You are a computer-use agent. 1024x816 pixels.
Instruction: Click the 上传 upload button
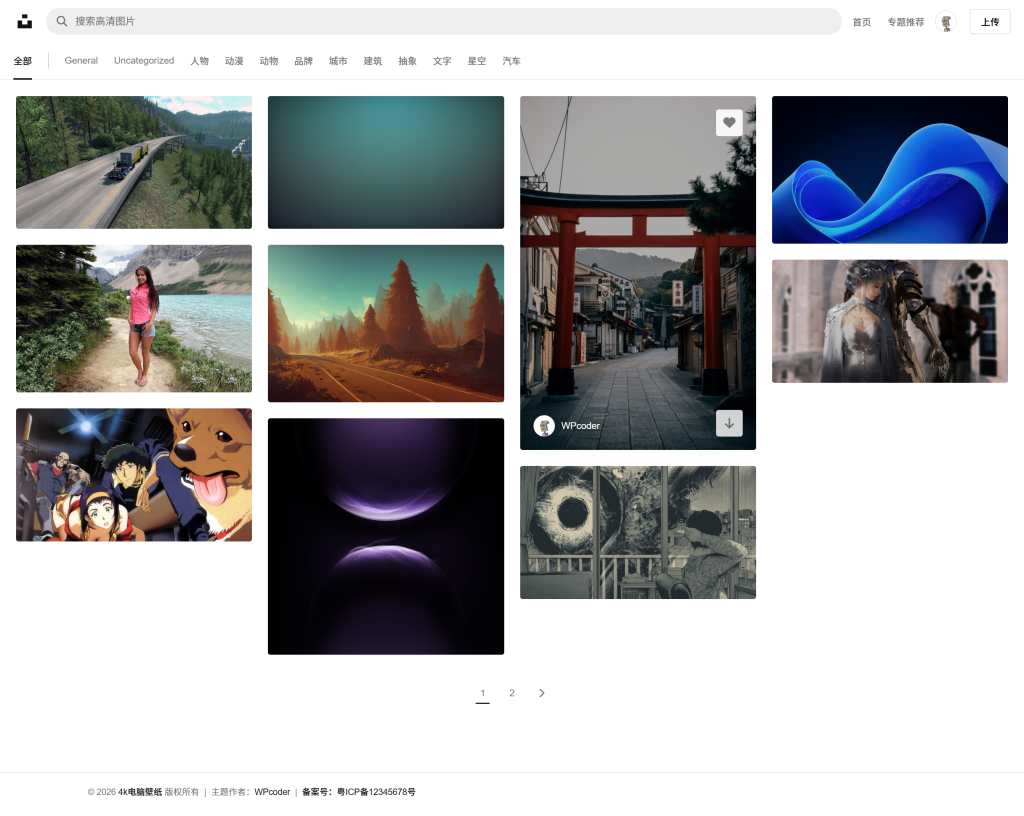[x=989, y=22]
